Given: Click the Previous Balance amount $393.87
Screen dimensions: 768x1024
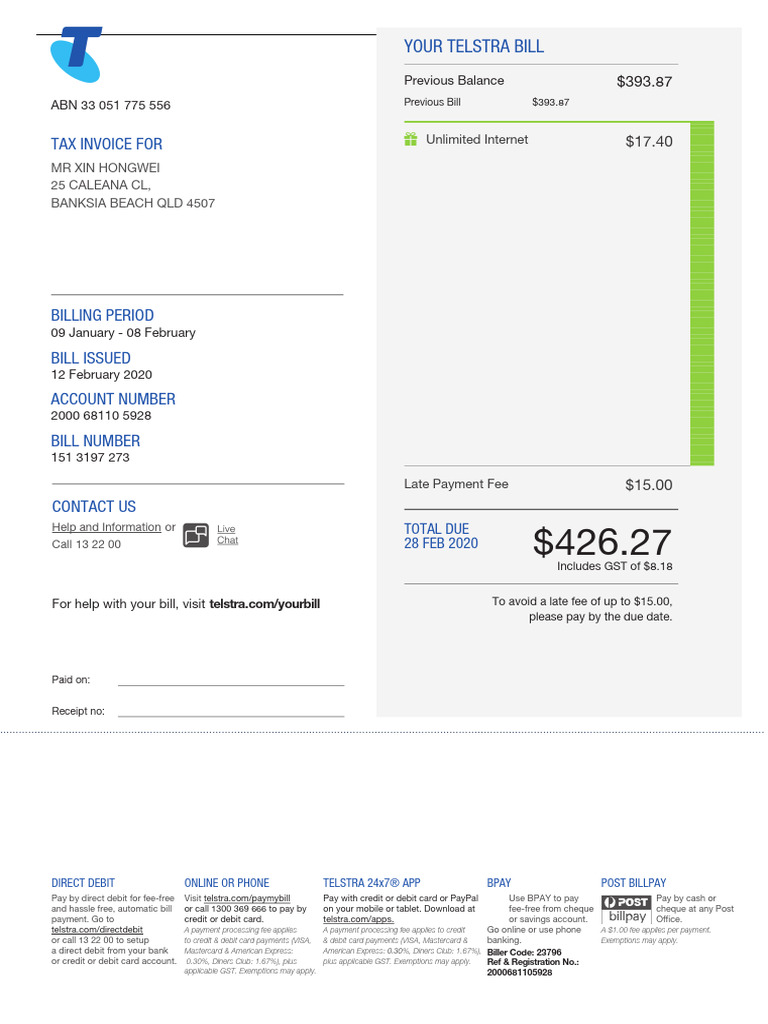Looking at the screenshot, I should pyautogui.click(x=644, y=82).
